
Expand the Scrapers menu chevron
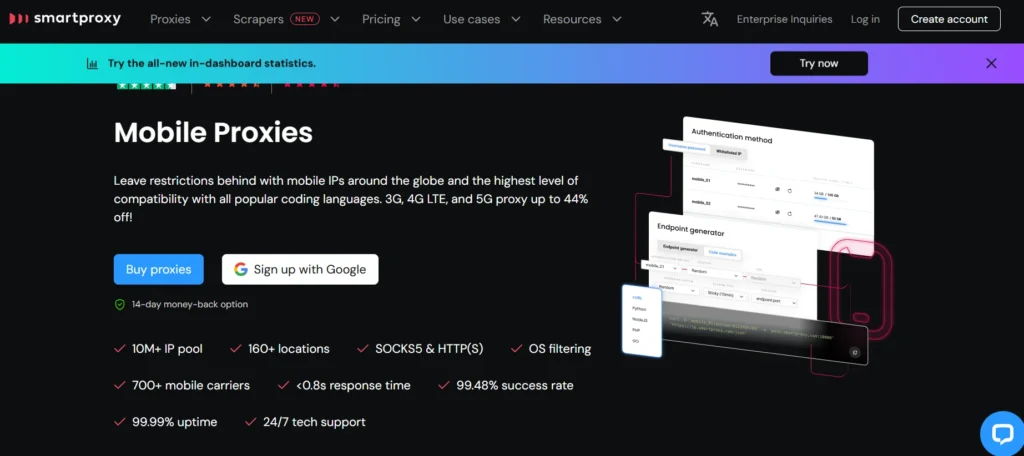click(x=335, y=20)
